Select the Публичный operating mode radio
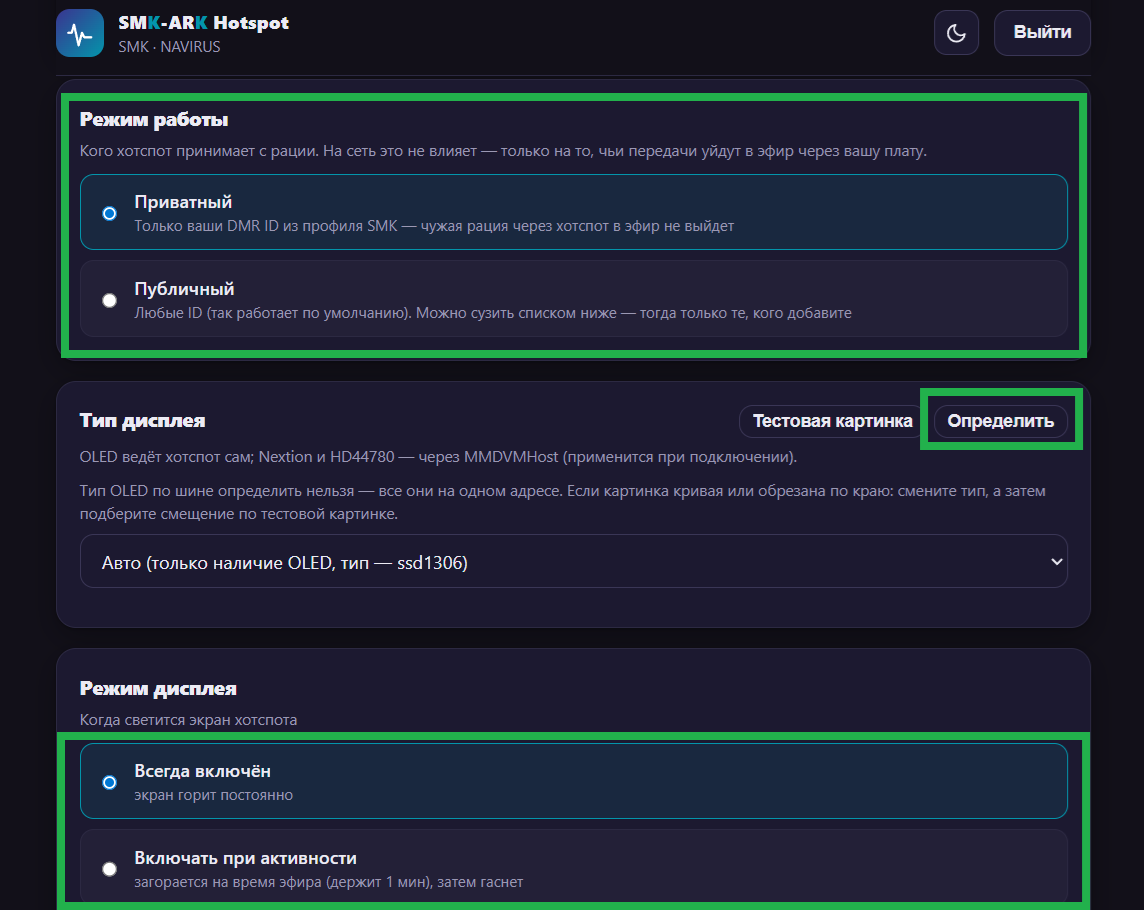The image size is (1144, 910). pyautogui.click(x=109, y=300)
